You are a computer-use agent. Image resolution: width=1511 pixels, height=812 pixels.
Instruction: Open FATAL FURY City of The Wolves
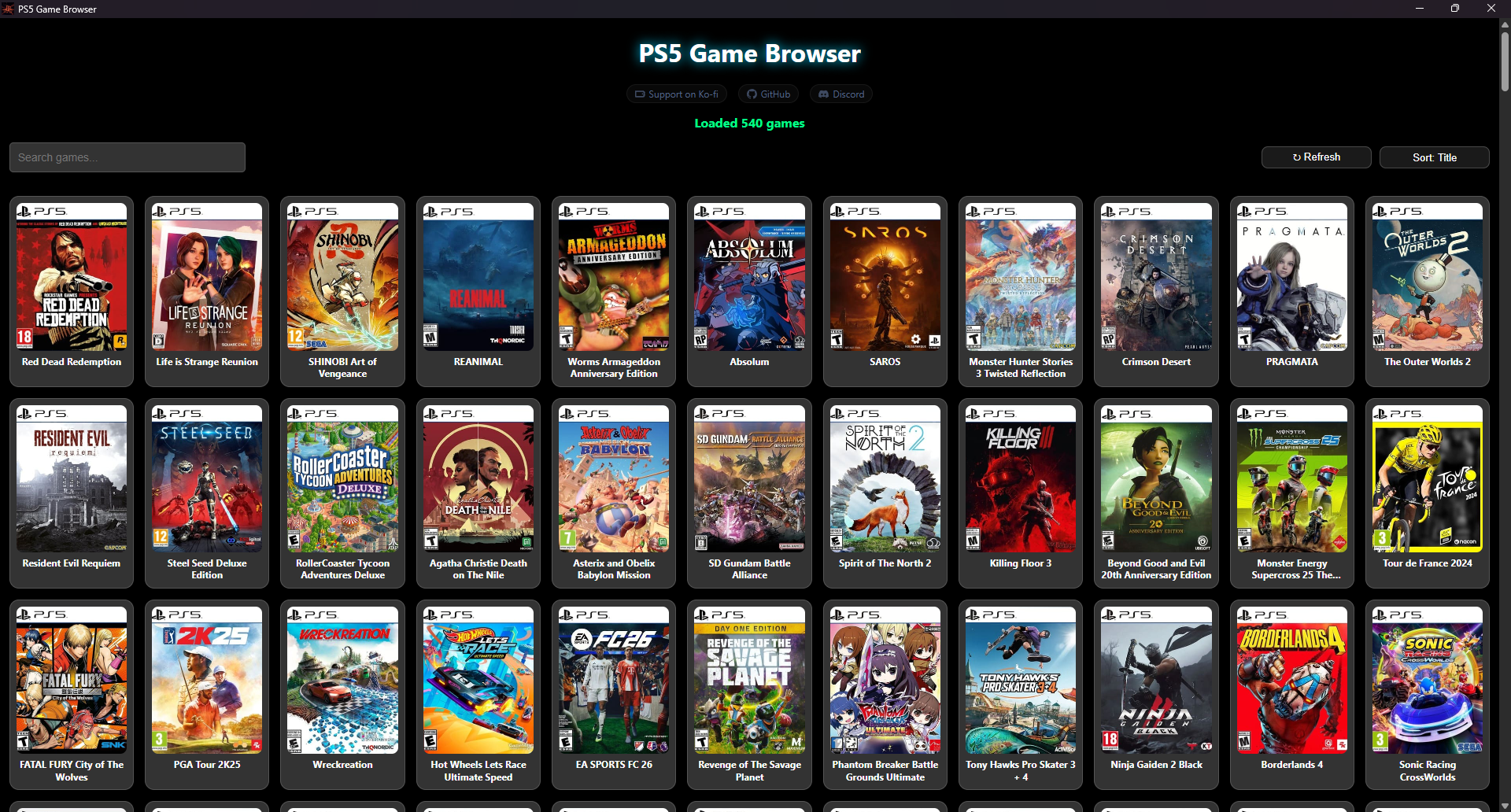coord(72,680)
